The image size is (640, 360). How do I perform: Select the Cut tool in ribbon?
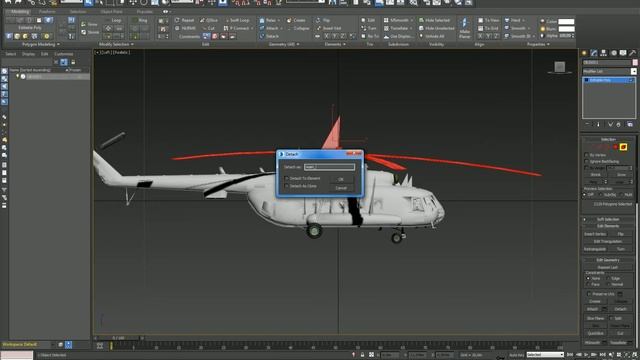pos(208,28)
